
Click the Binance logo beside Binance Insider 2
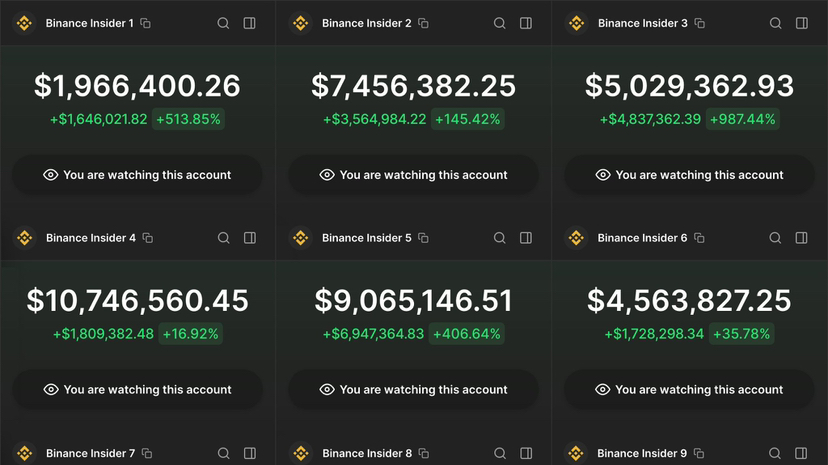point(300,23)
